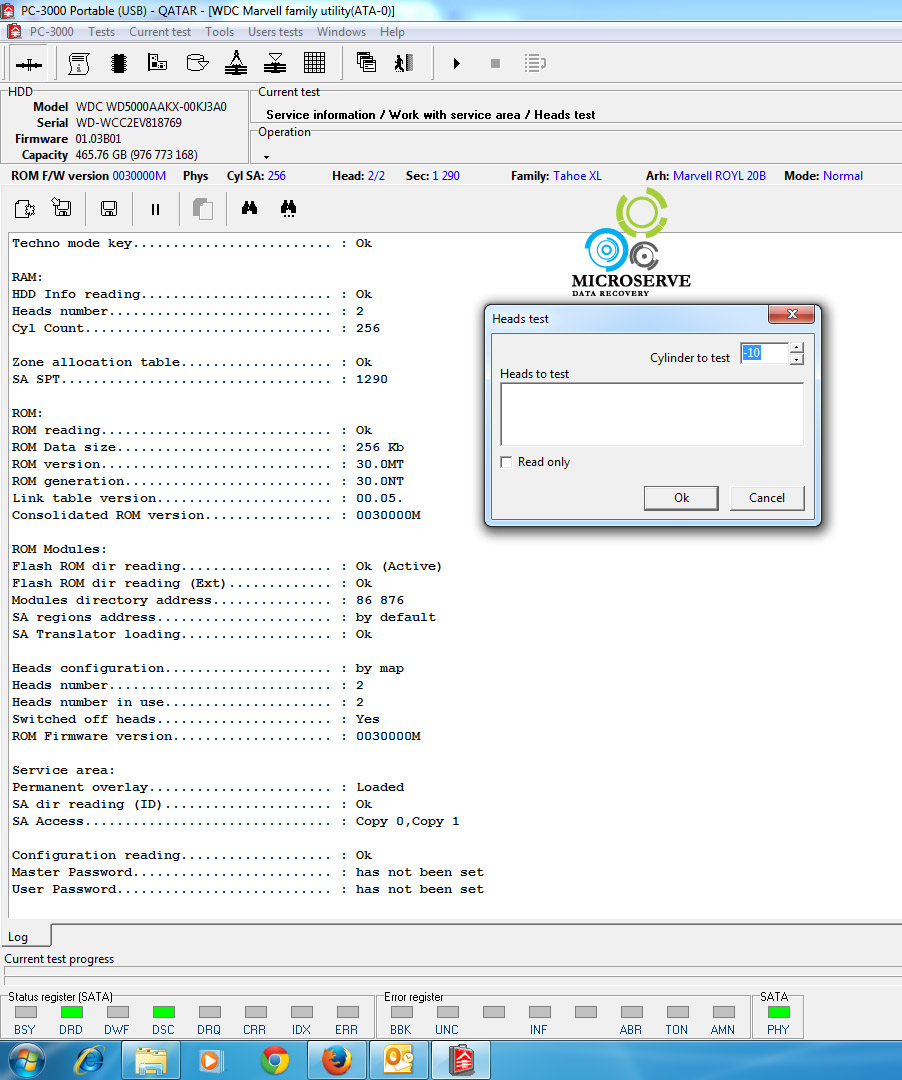Click the Family value Tahoe XL
The image size is (902, 1080).
577,176
